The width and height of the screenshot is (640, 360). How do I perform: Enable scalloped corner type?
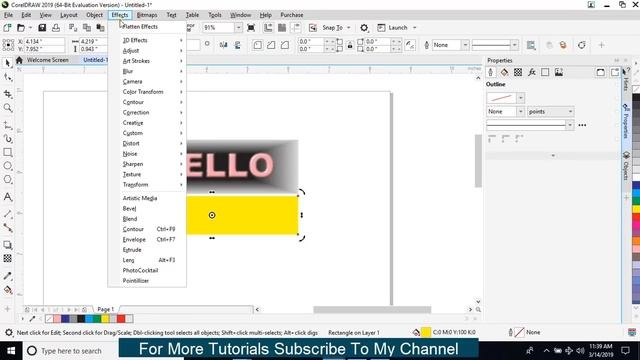271,45
